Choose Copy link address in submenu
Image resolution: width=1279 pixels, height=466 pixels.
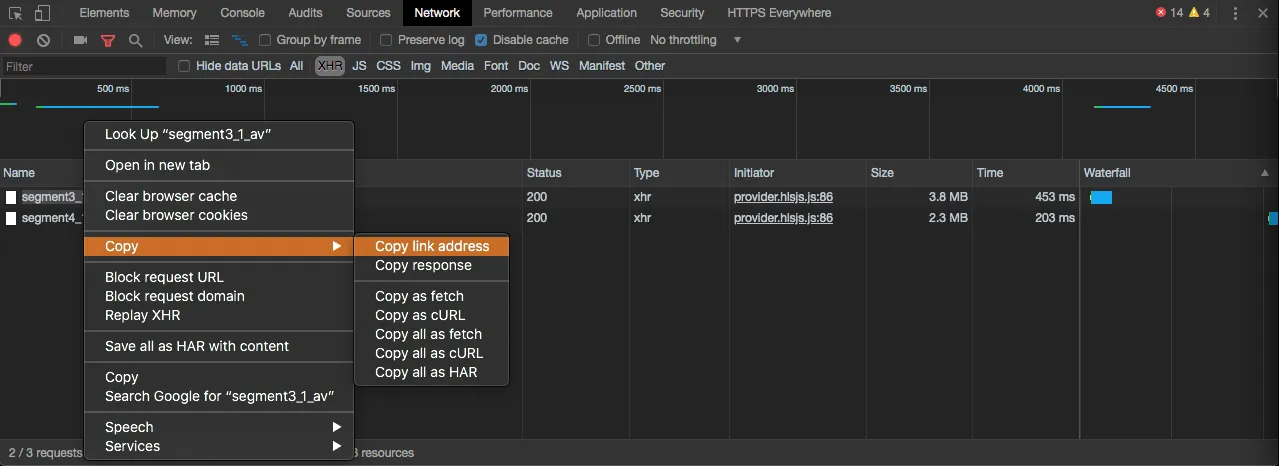pyautogui.click(x=432, y=246)
